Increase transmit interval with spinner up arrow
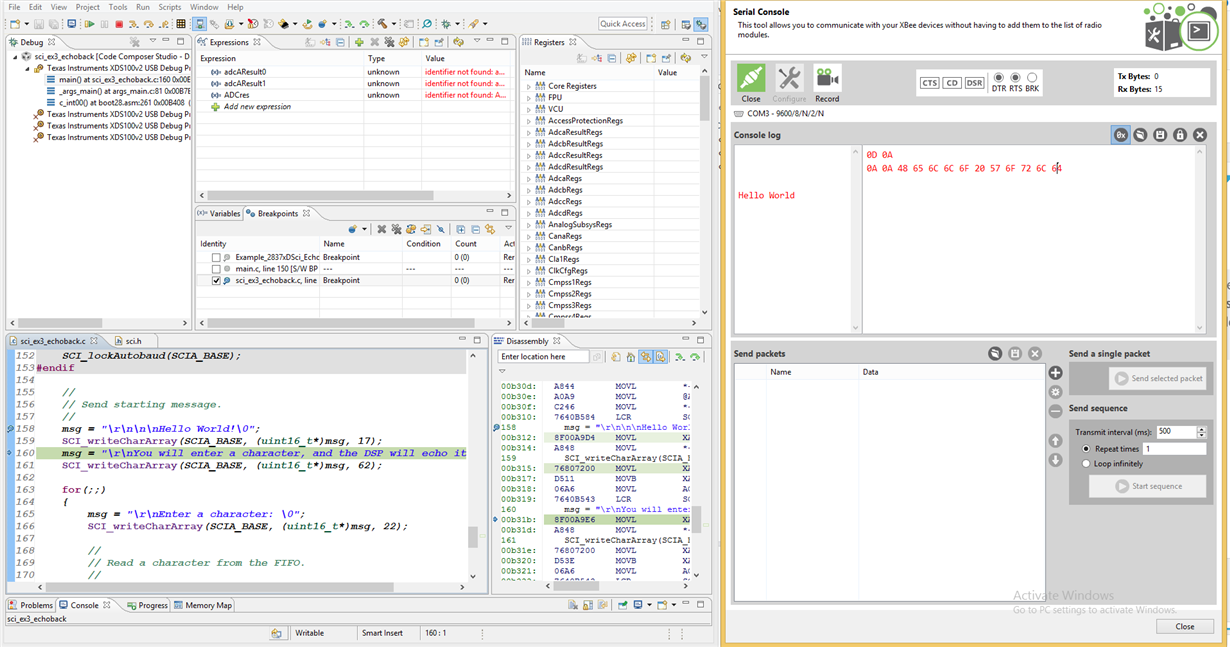 point(1201,429)
